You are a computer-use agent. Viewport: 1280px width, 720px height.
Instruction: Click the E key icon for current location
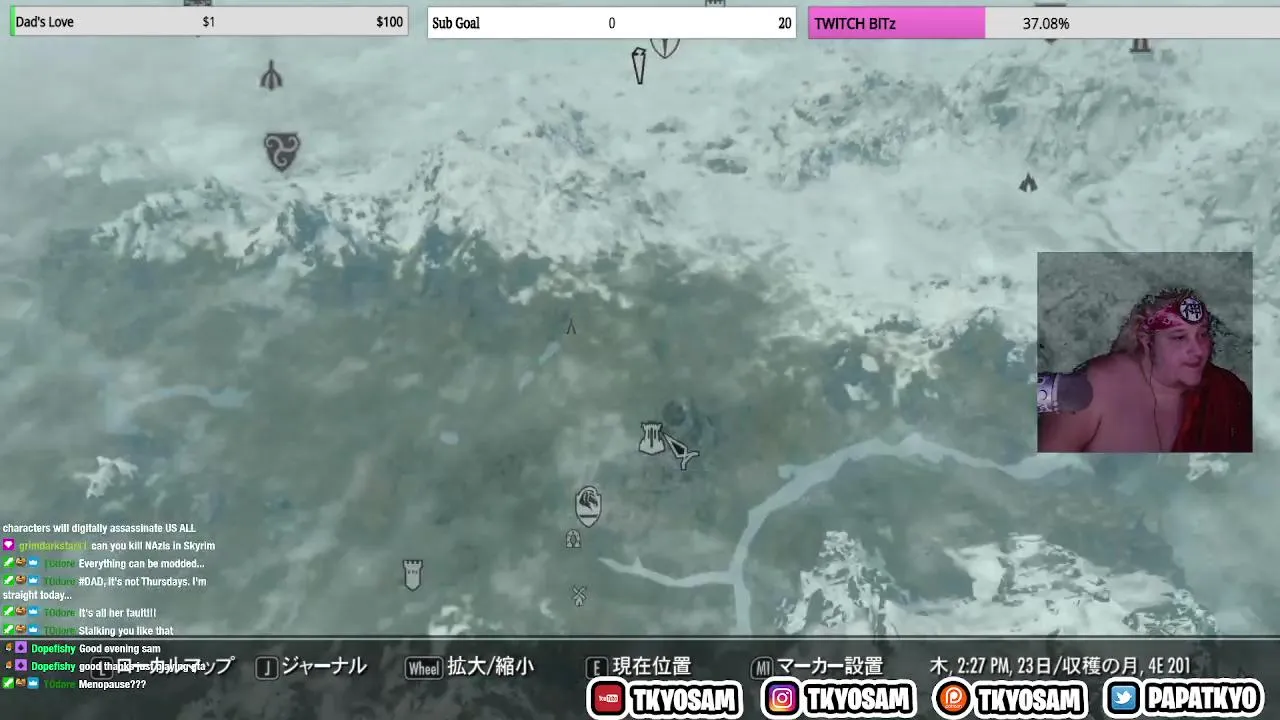[x=596, y=668]
